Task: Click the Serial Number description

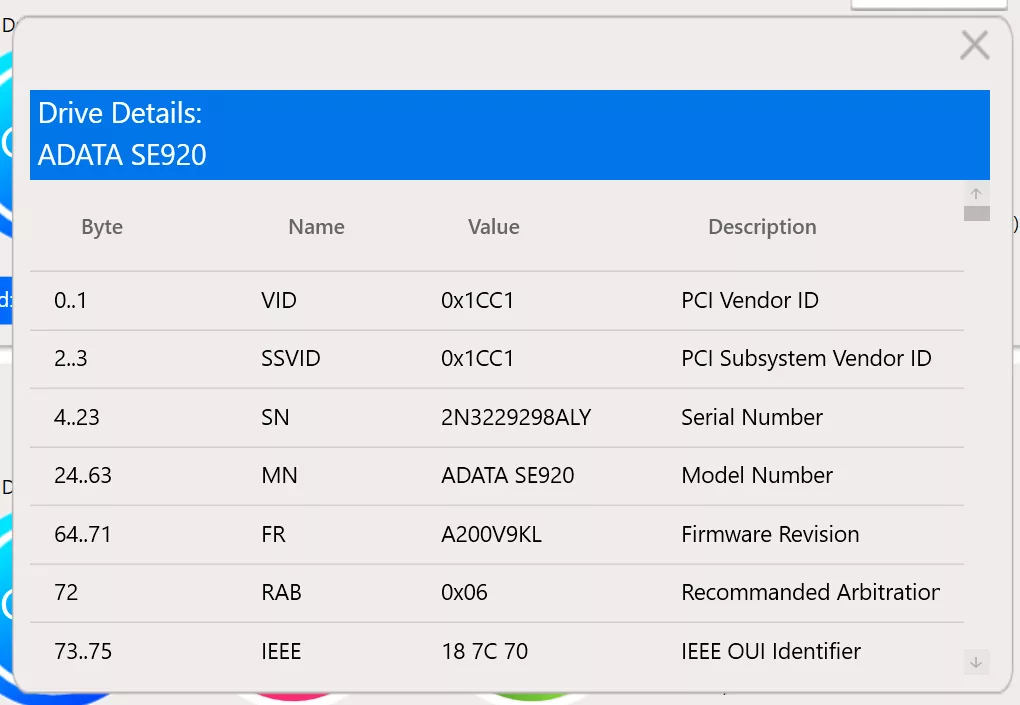Action: (x=752, y=418)
